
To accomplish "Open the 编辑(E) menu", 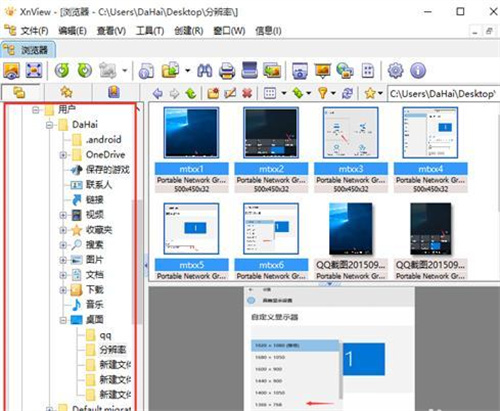I will coord(72,31).
